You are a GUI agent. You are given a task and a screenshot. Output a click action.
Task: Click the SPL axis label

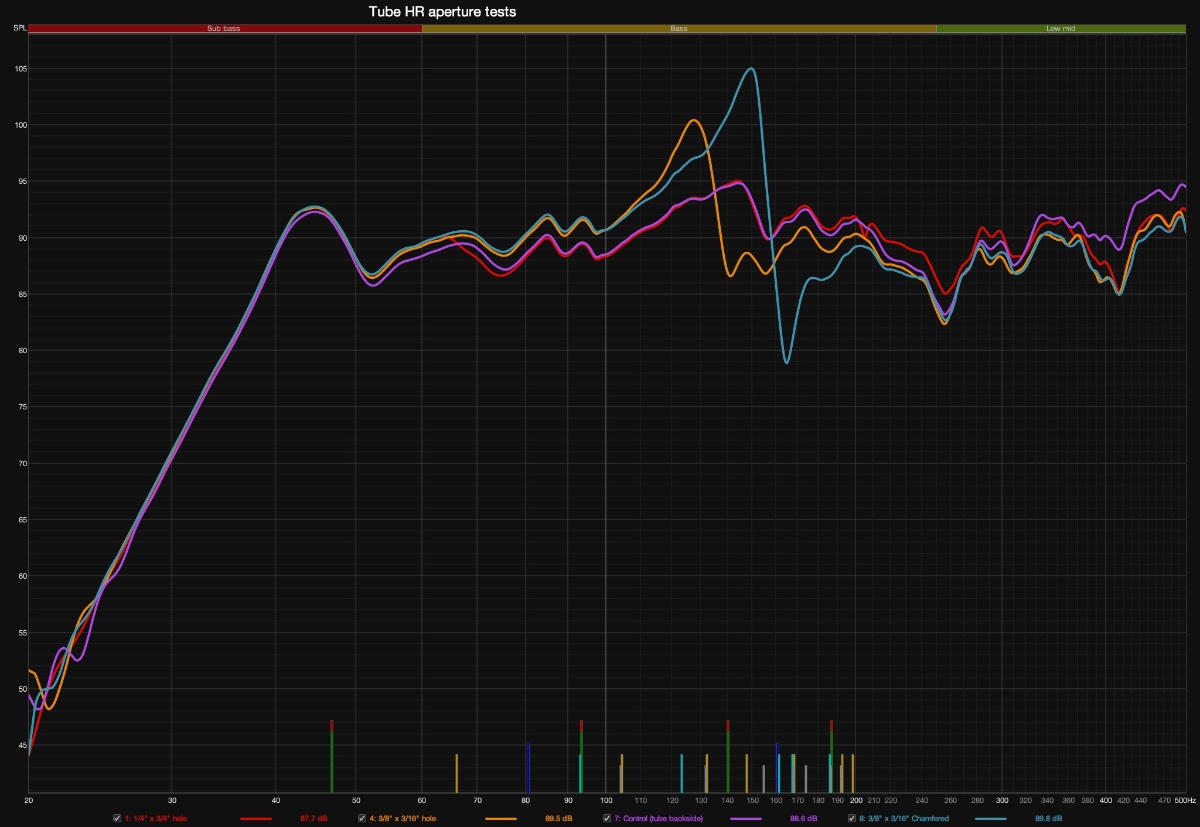[19, 29]
